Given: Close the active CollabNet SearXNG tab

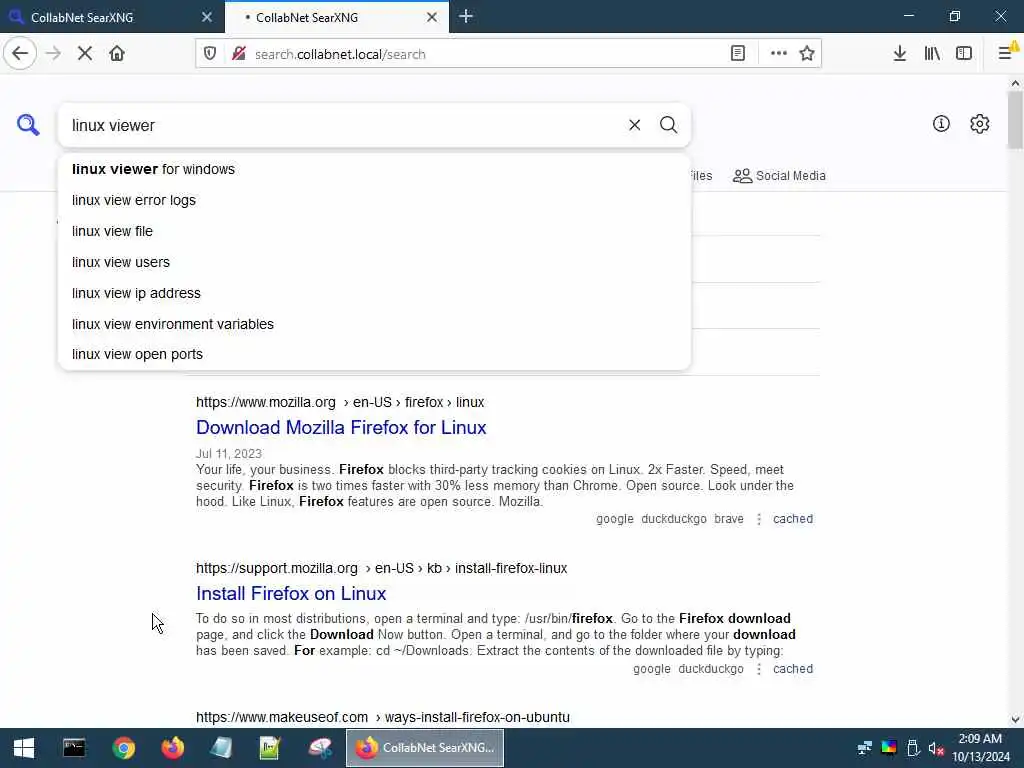Looking at the screenshot, I should point(432,17).
